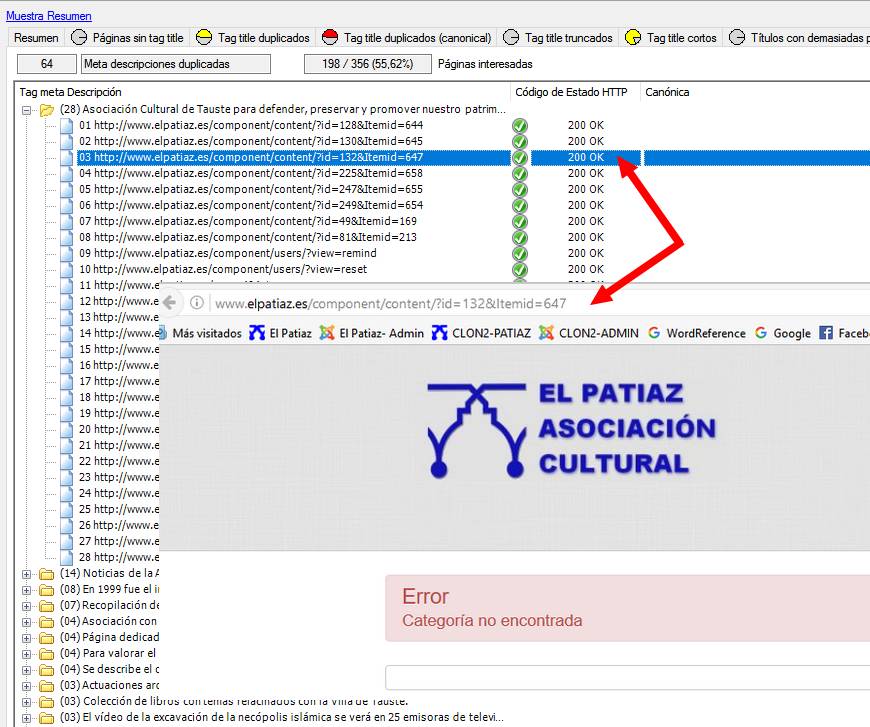Open the WordReference bookmark

tap(697, 333)
